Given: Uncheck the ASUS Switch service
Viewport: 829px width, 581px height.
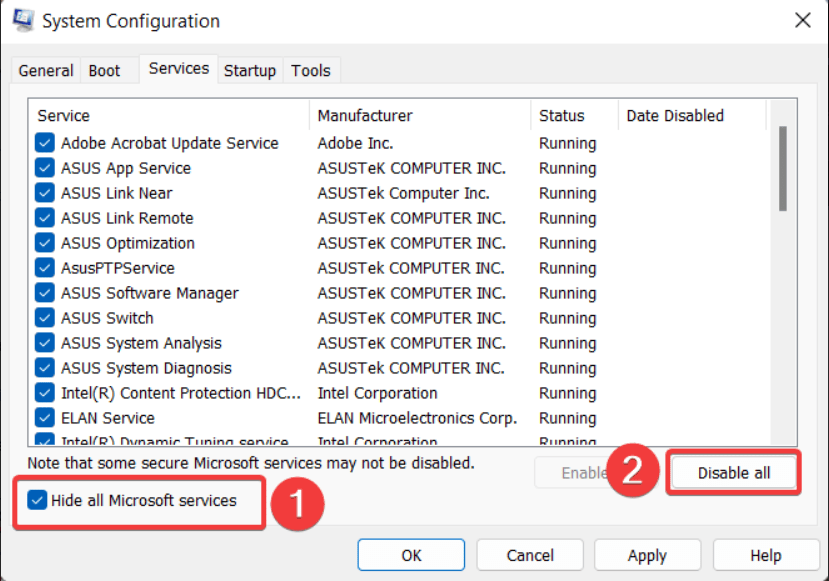Looking at the screenshot, I should [43, 318].
